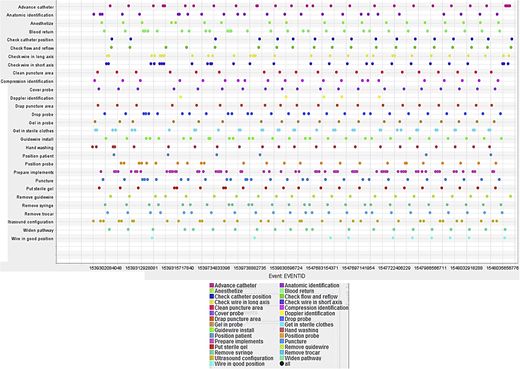The width and height of the screenshot is (520, 369).
Task: Select 'Get in sterile clothes' y-axis label
Action: tap(33, 131)
